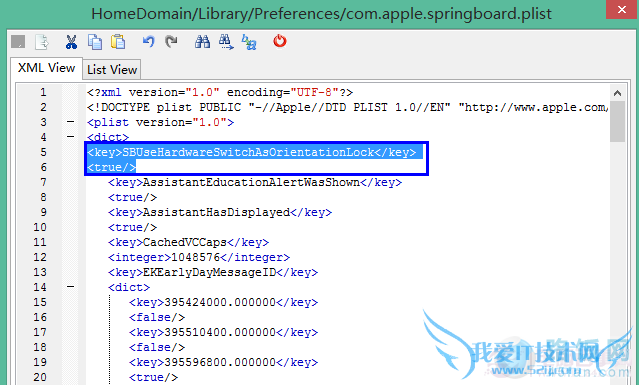Click the xml version declaration line
Image resolution: width=639 pixels, height=385 pixels.
point(220,92)
